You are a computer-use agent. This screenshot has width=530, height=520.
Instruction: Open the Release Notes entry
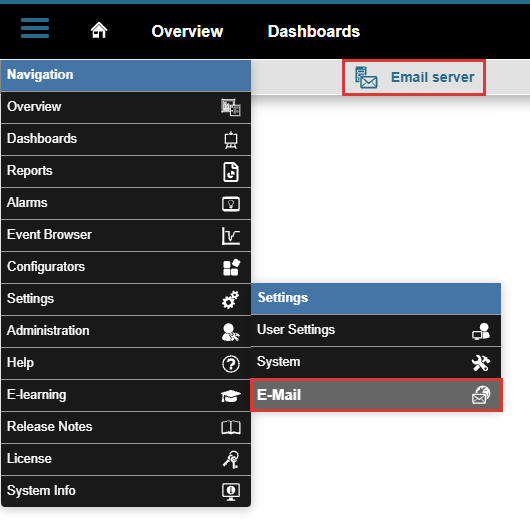[126, 427]
